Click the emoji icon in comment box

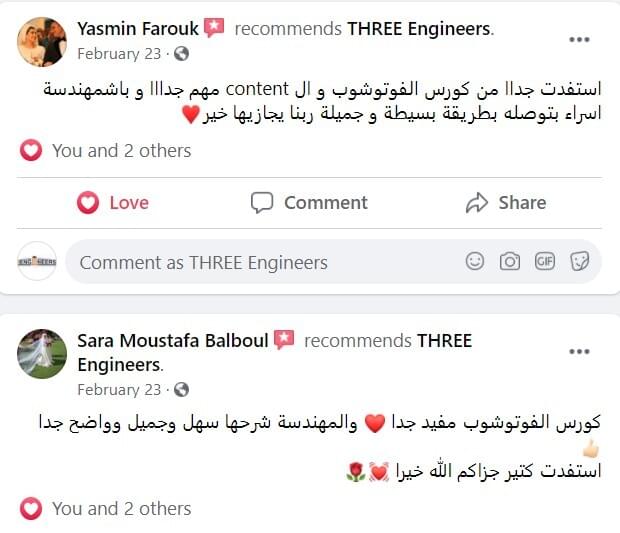[x=475, y=262]
